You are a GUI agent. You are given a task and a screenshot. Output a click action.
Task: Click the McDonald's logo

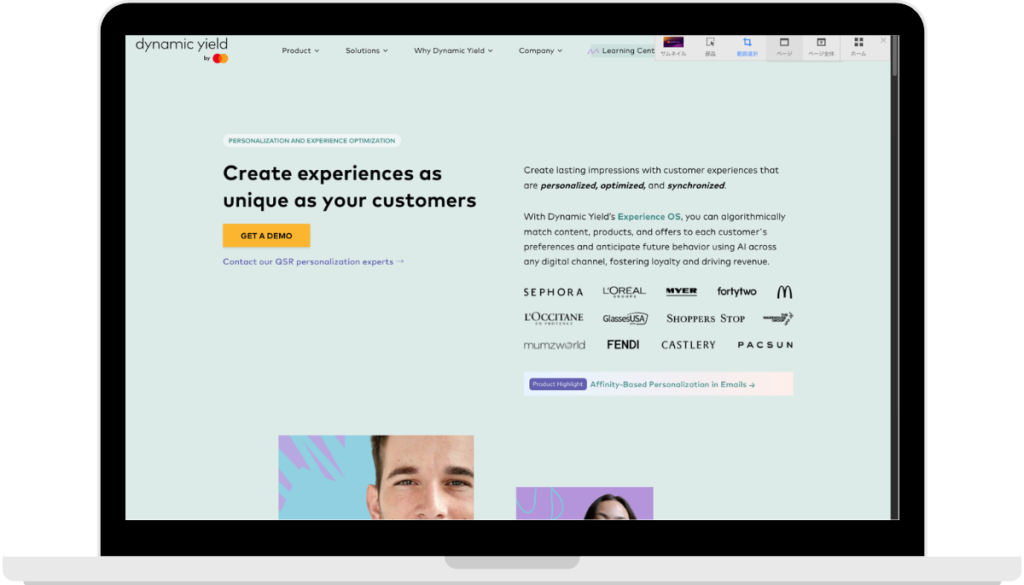(784, 292)
